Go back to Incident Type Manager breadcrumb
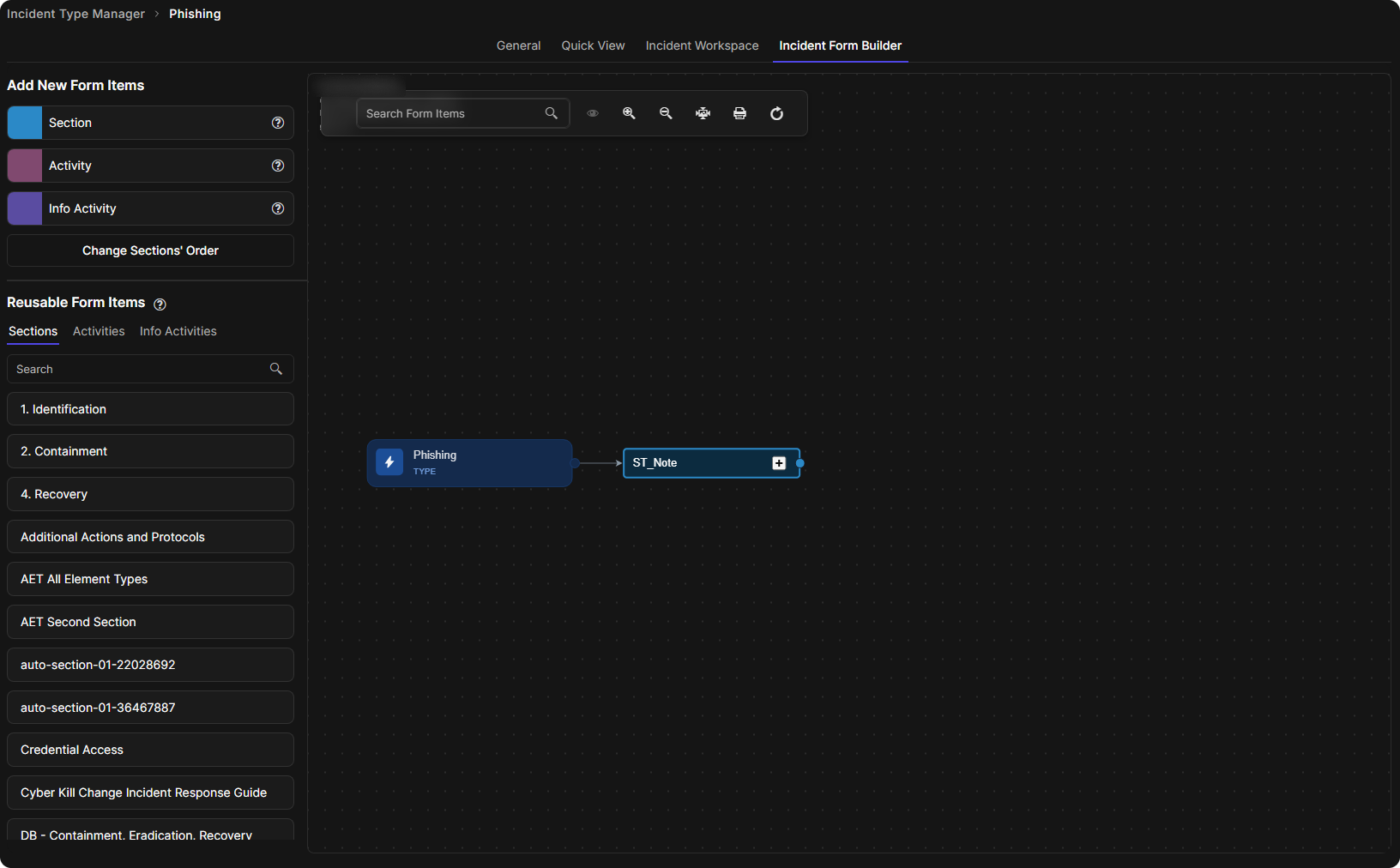 pyautogui.click(x=75, y=14)
